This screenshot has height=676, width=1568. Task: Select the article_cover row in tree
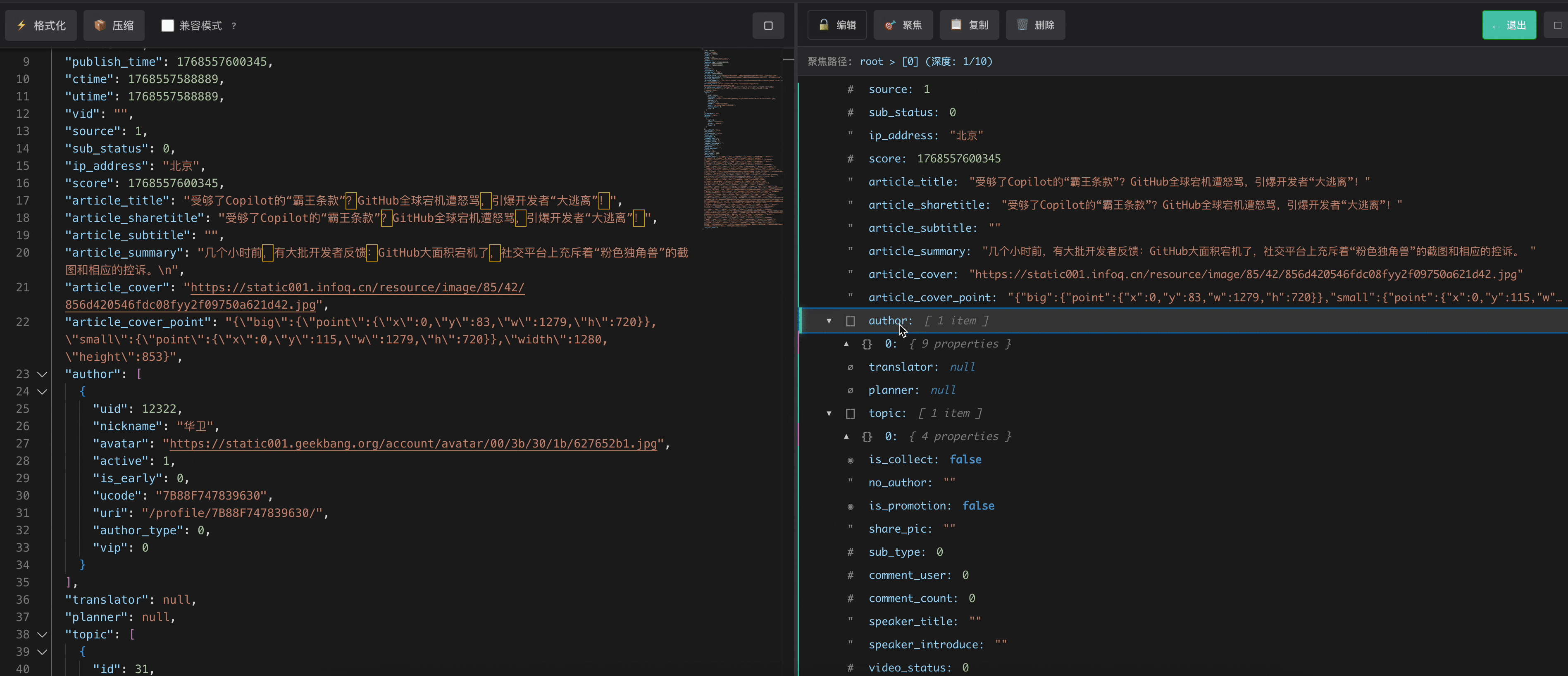coord(1183,274)
